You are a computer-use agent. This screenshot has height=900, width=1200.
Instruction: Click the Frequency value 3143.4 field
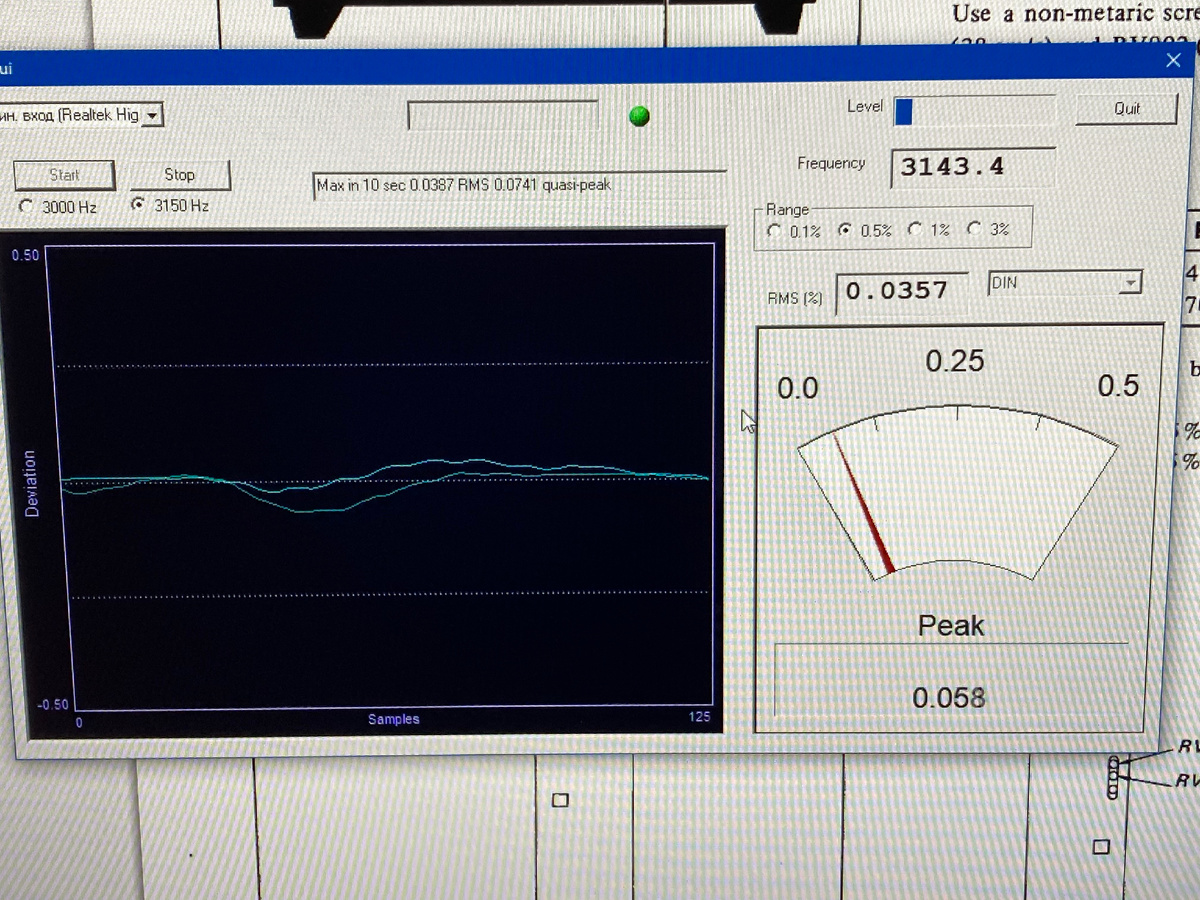(972, 167)
